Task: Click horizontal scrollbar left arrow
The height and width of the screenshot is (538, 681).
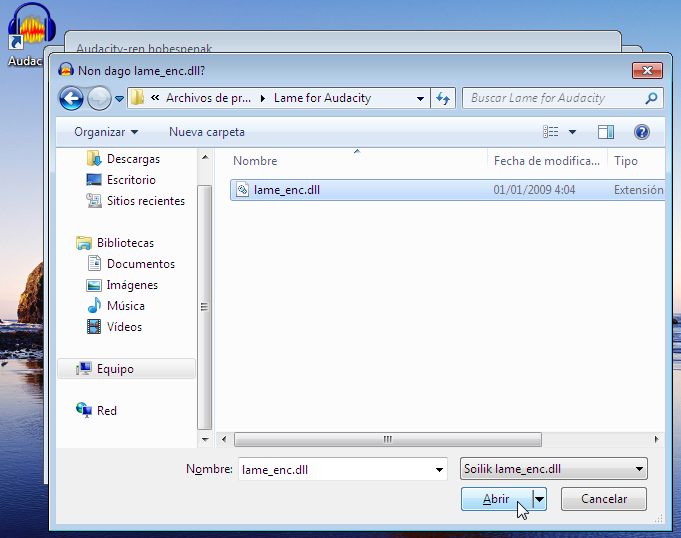Action: pyautogui.click(x=224, y=439)
